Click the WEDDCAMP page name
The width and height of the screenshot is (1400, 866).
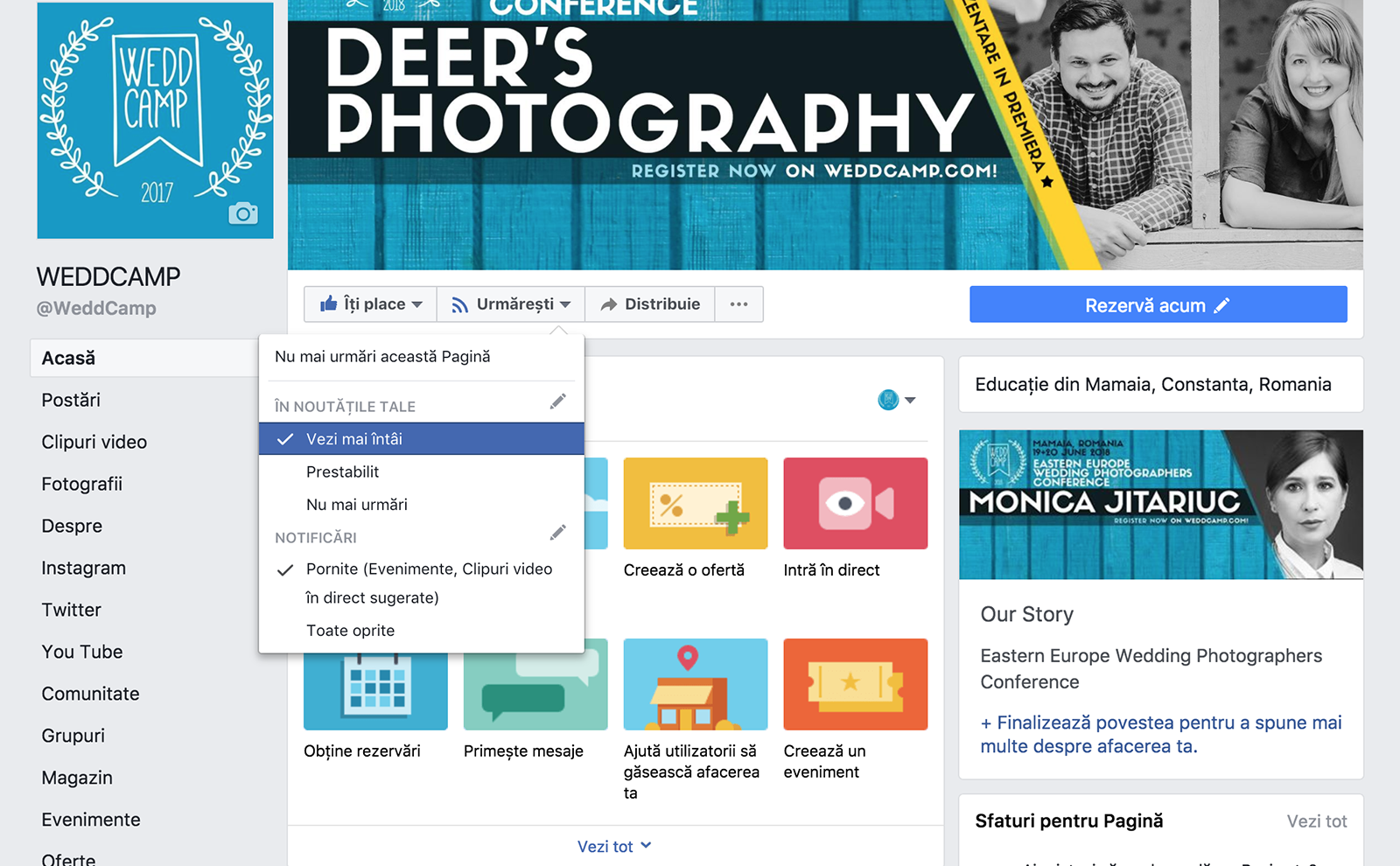point(108,277)
